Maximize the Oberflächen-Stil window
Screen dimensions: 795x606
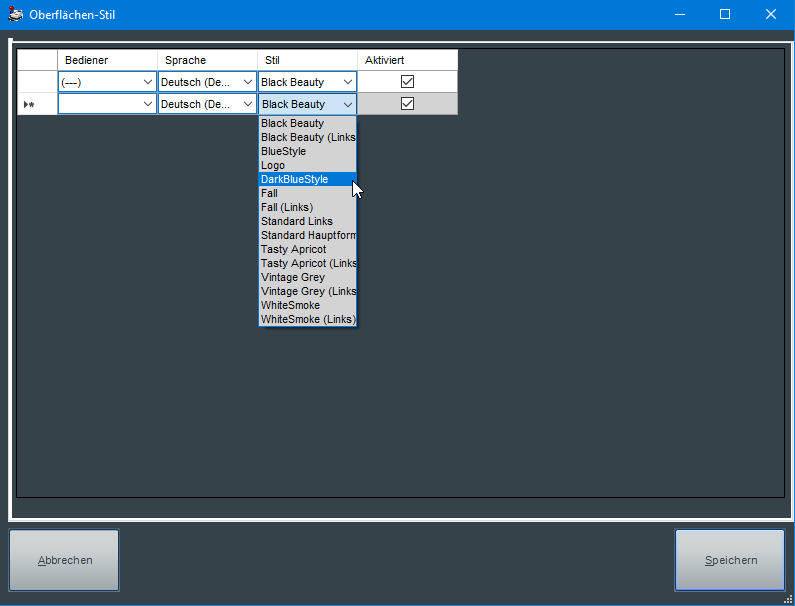click(725, 14)
